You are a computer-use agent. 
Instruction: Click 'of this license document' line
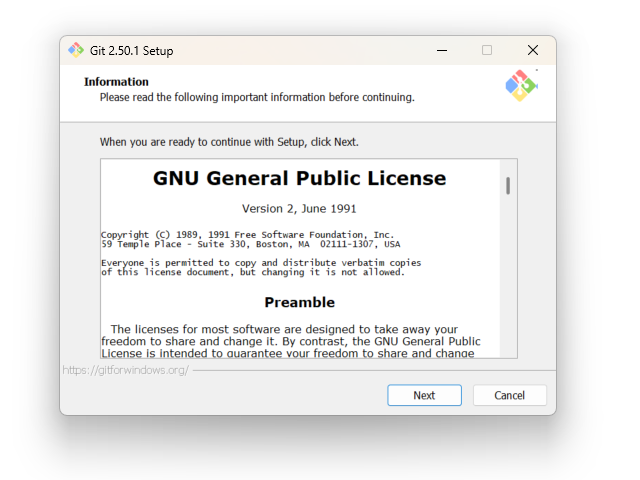coord(253,272)
